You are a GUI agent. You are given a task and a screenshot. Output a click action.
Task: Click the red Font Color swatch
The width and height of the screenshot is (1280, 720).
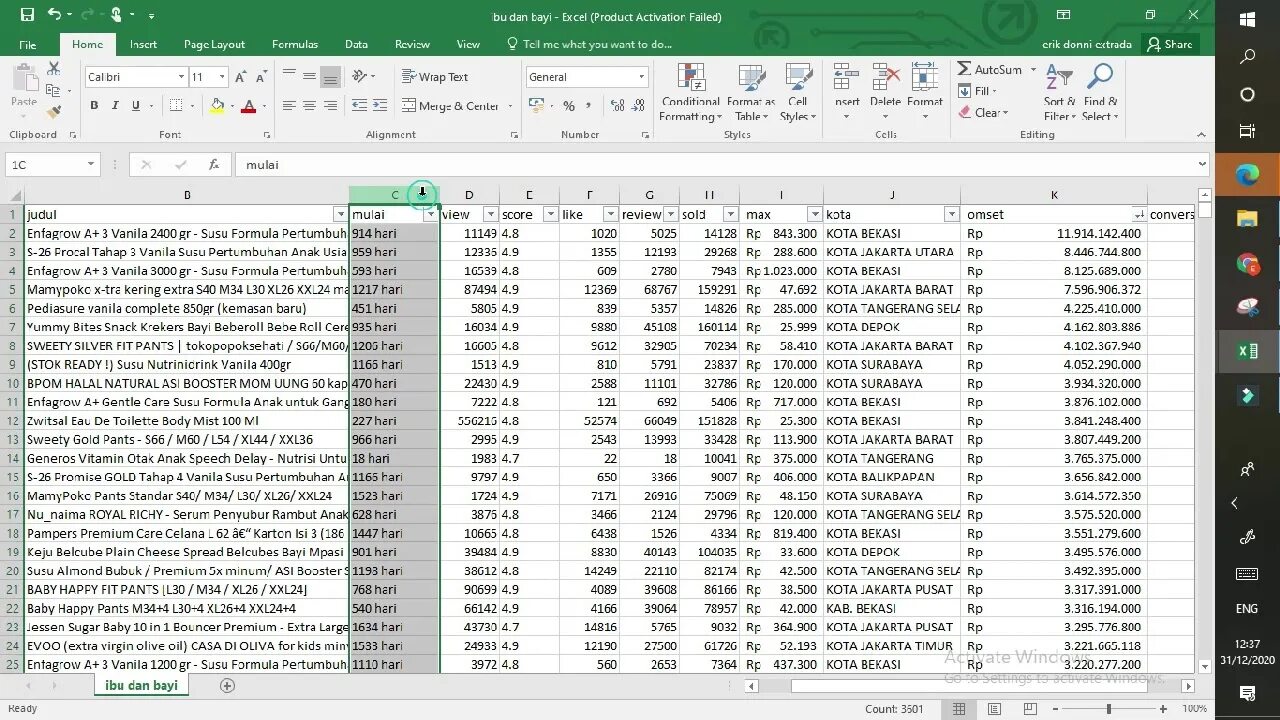(x=249, y=106)
